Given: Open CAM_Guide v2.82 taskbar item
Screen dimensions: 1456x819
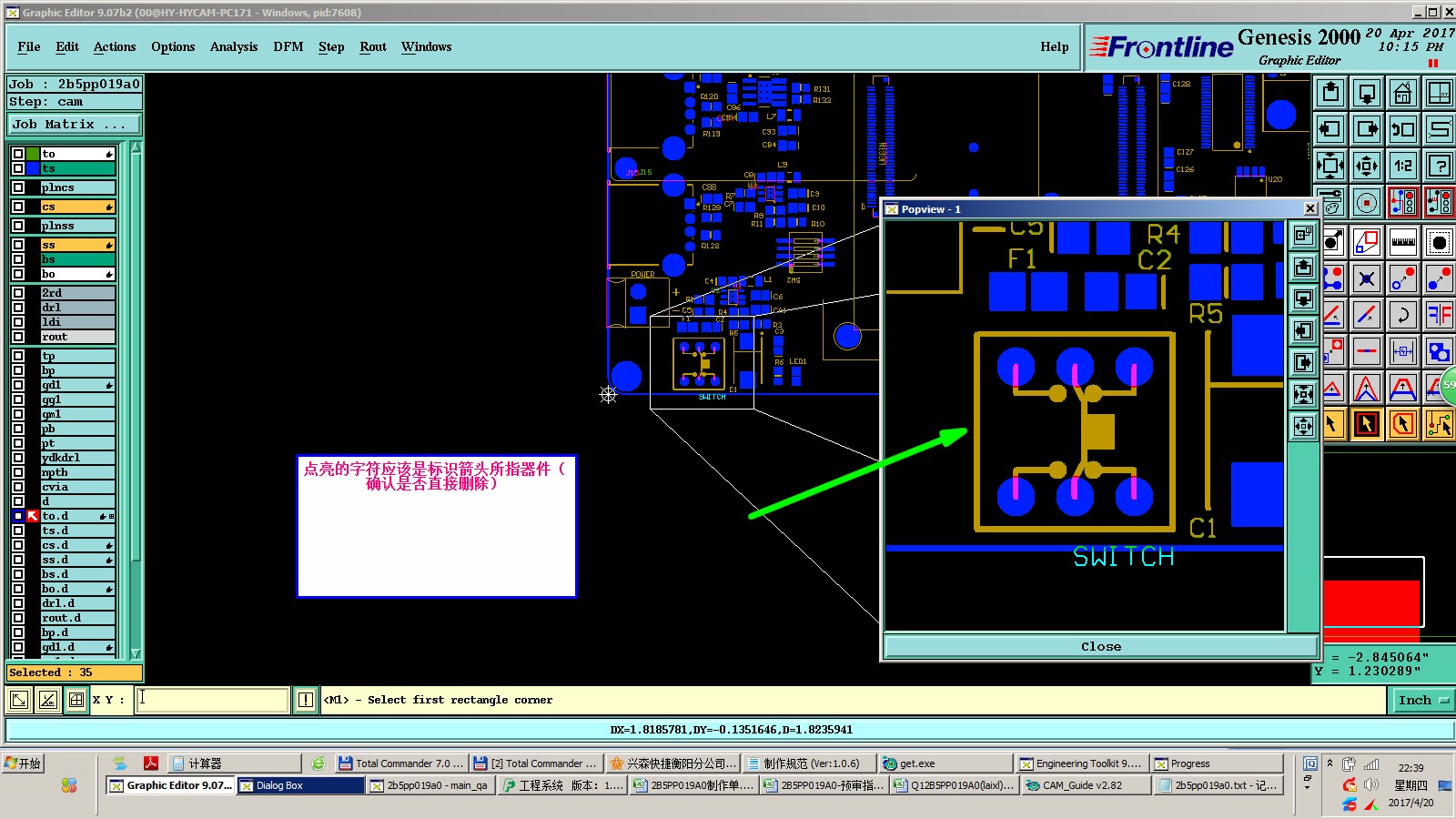Looking at the screenshot, I should (x=1085, y=785).
